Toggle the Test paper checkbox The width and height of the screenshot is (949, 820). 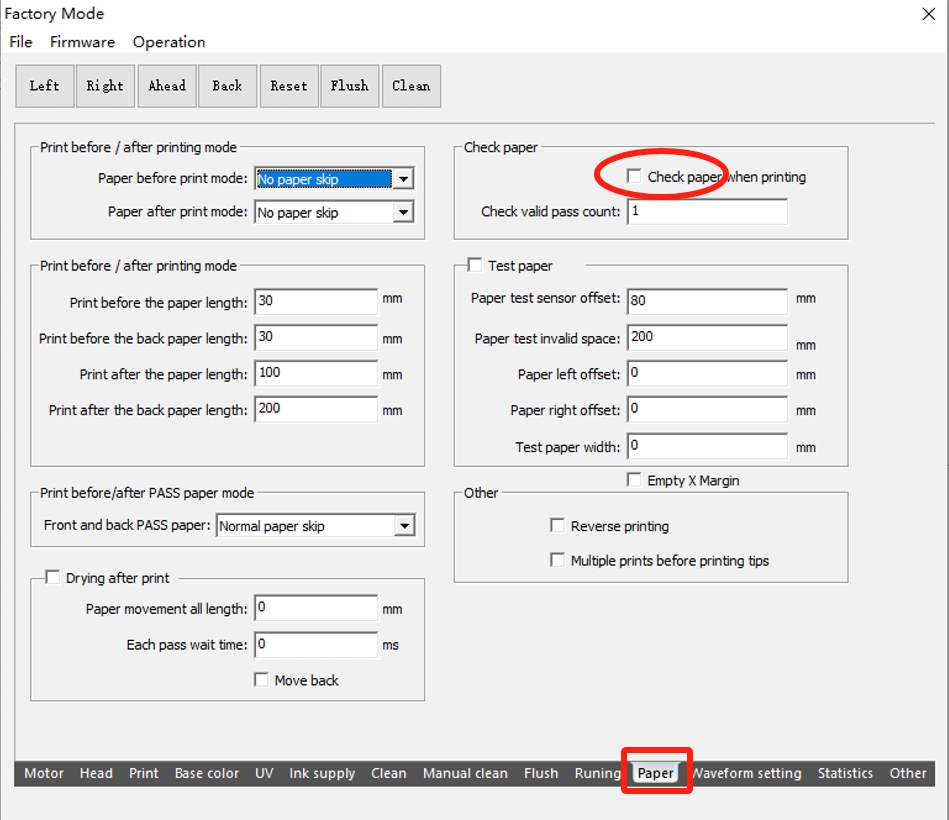pos(475,266)
